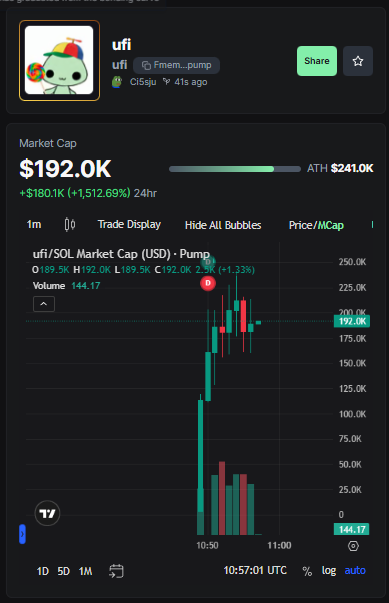Copy the Fmem...pump contract address

[176, 65]
